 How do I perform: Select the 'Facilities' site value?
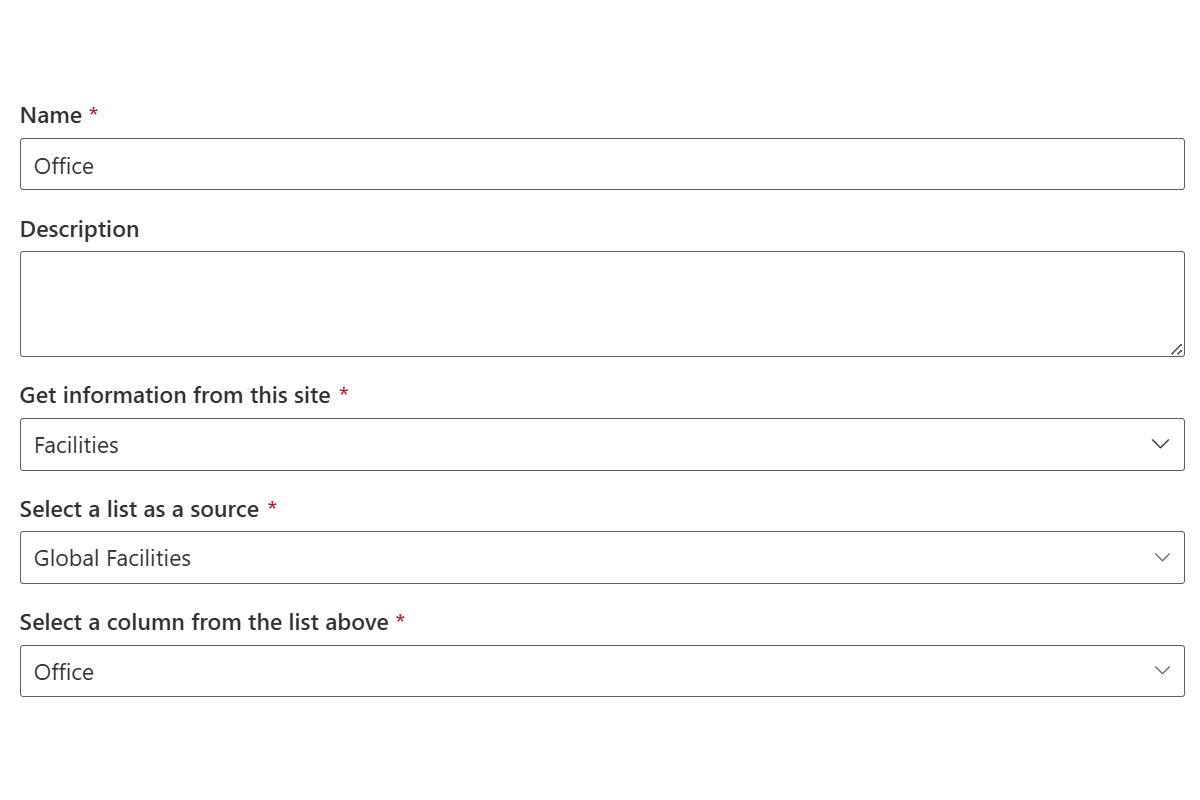pyautogui.click(x=76, y=445)
